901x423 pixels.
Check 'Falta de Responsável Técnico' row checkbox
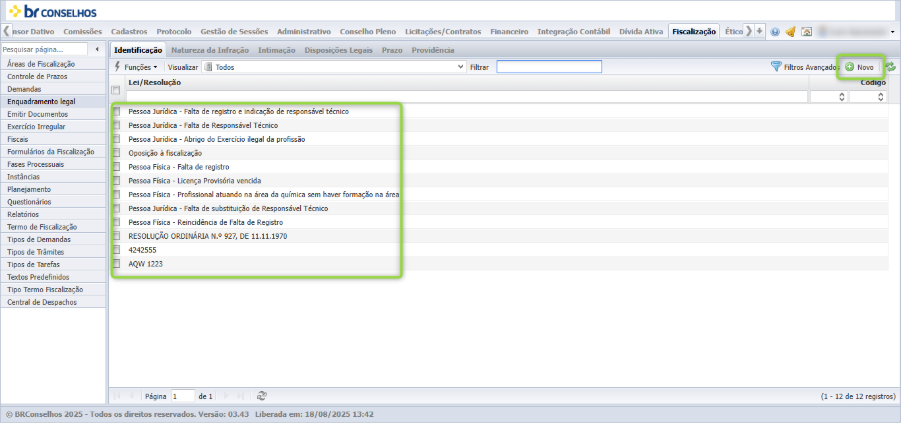(x=117, y=125)
